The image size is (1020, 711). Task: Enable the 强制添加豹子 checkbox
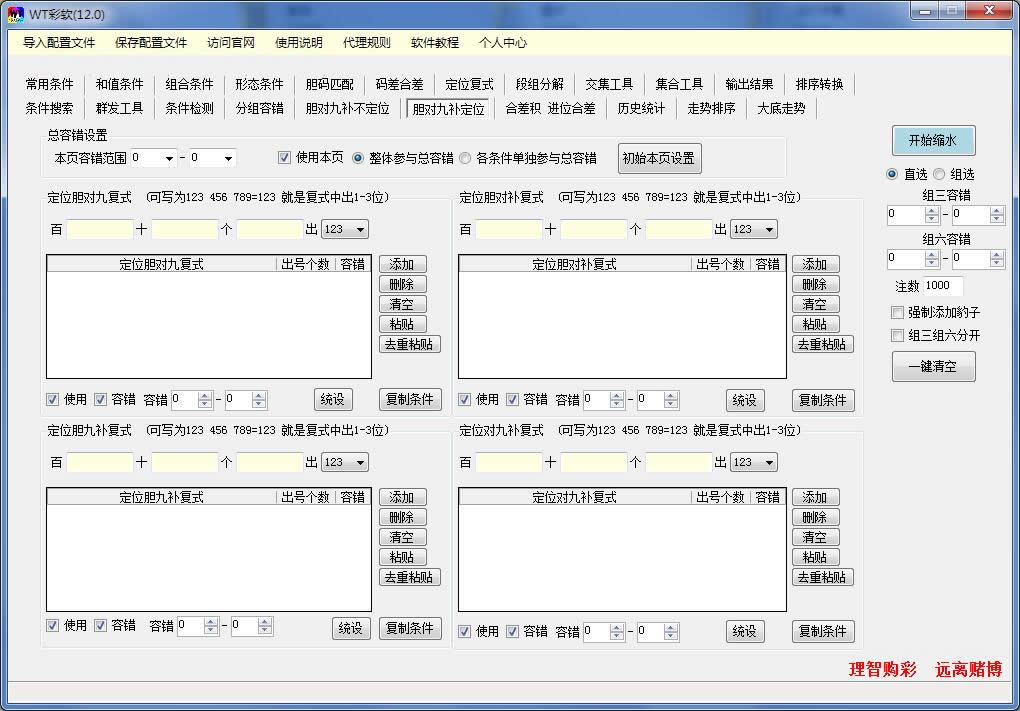(896, 313)
